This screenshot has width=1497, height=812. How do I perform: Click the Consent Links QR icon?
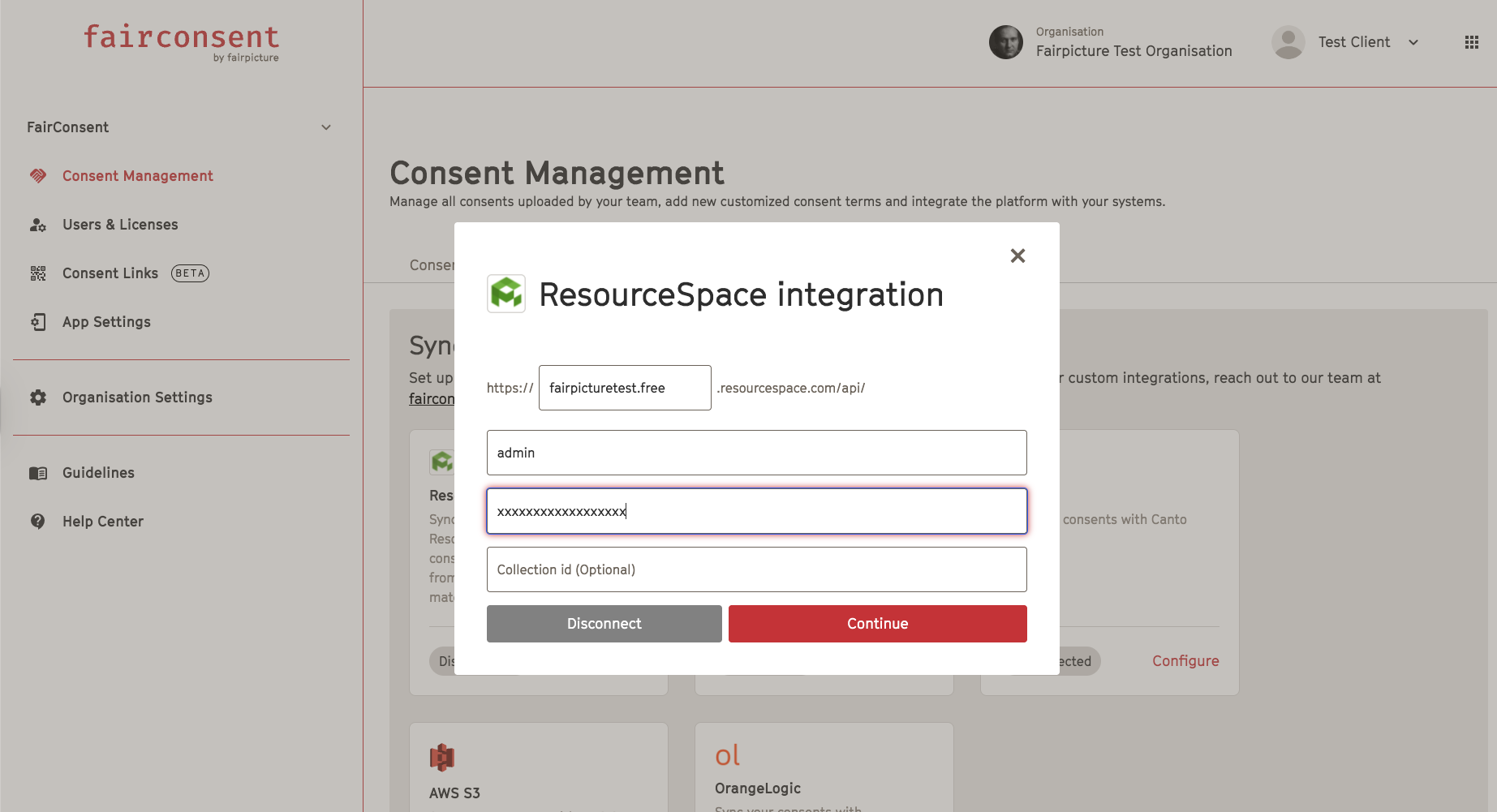click(38, 273)
